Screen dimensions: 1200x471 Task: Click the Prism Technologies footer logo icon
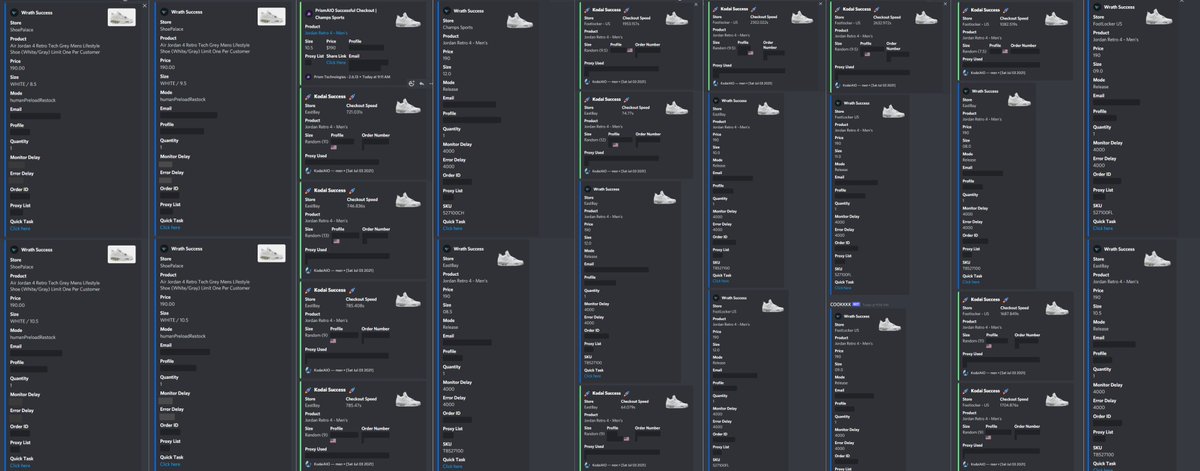[307, 77]
